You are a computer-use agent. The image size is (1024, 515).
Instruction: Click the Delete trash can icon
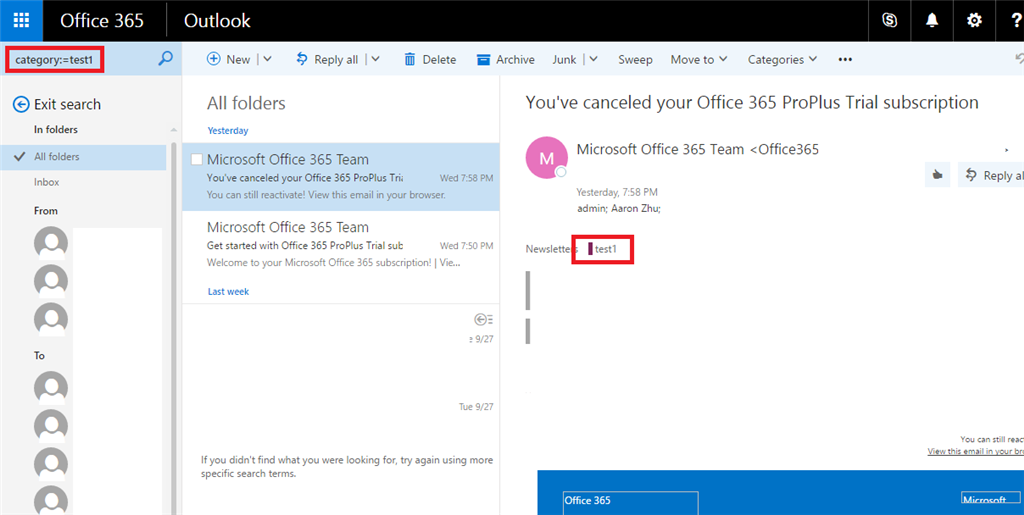(x=410, y=59)
